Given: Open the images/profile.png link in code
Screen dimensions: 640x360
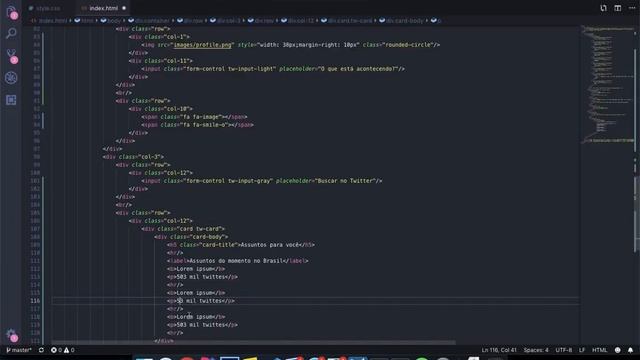Looking at the screenshot, I should 202,45.
